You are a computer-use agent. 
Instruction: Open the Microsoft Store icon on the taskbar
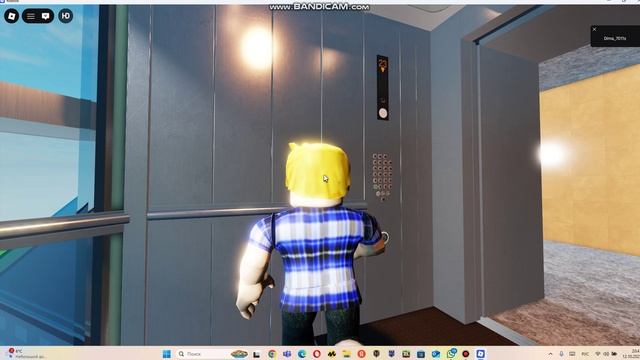pyautogui.click(x=421, y=354)
